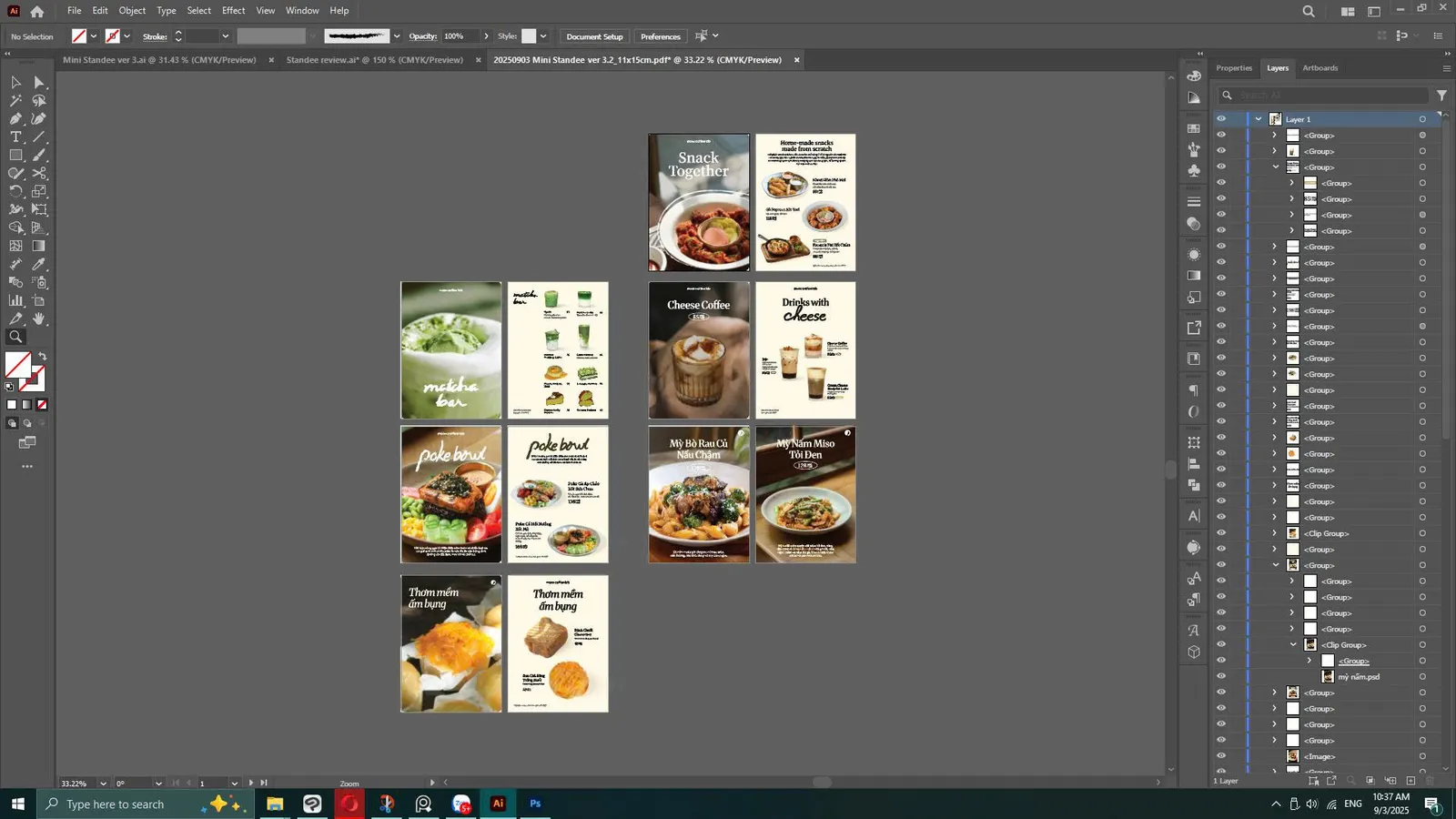Select the Line Segment tool
The width and height of the screenshot is (1456, 819).
click(39, 136)
